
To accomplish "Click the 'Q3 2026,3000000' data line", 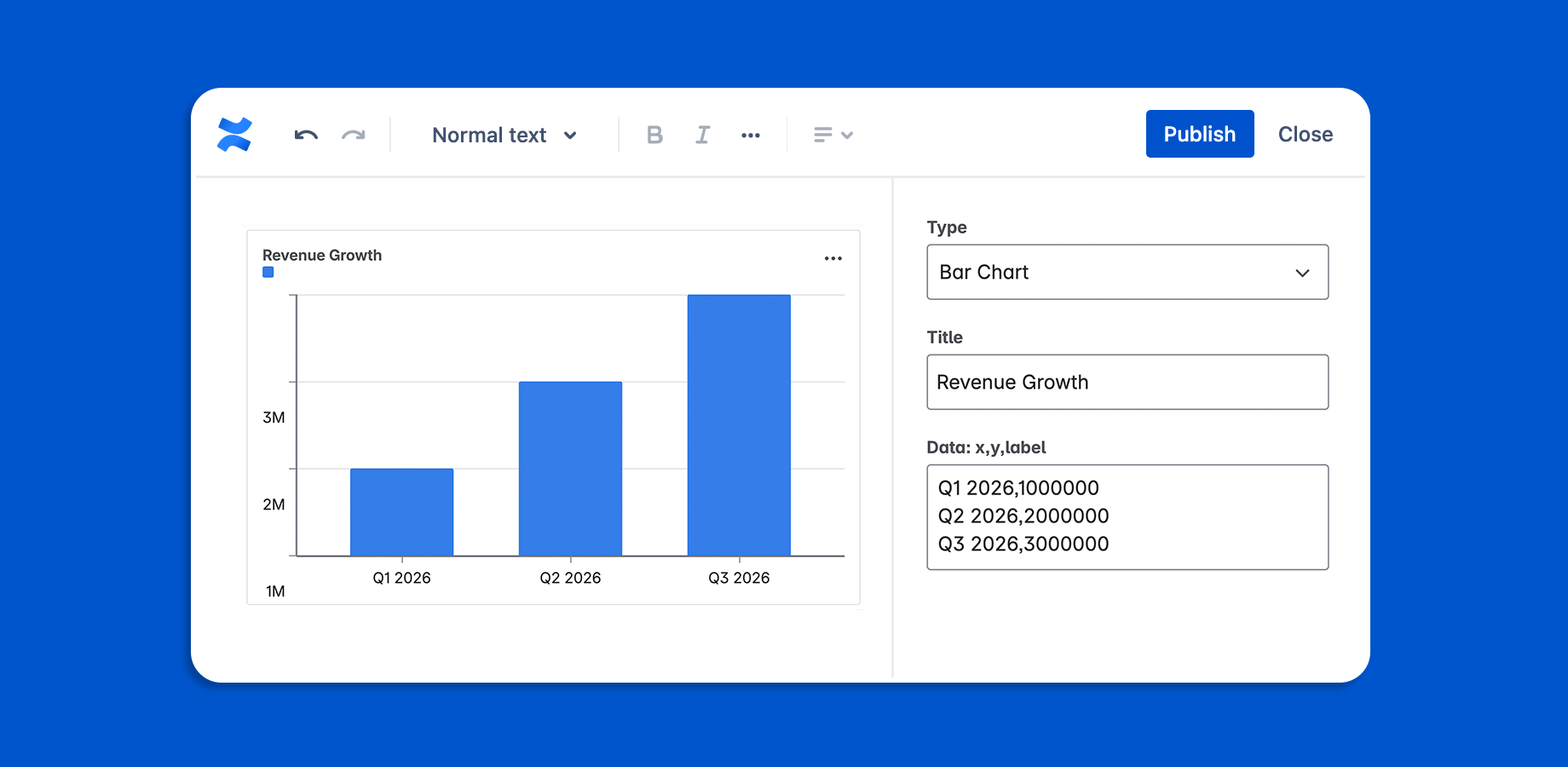I will (x=1023, y=545).
